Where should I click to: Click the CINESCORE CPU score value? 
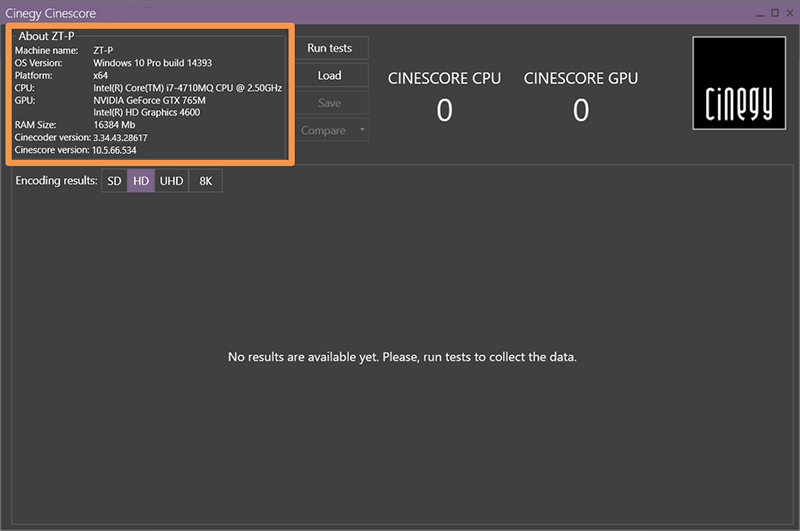click(x=444, y=110)
